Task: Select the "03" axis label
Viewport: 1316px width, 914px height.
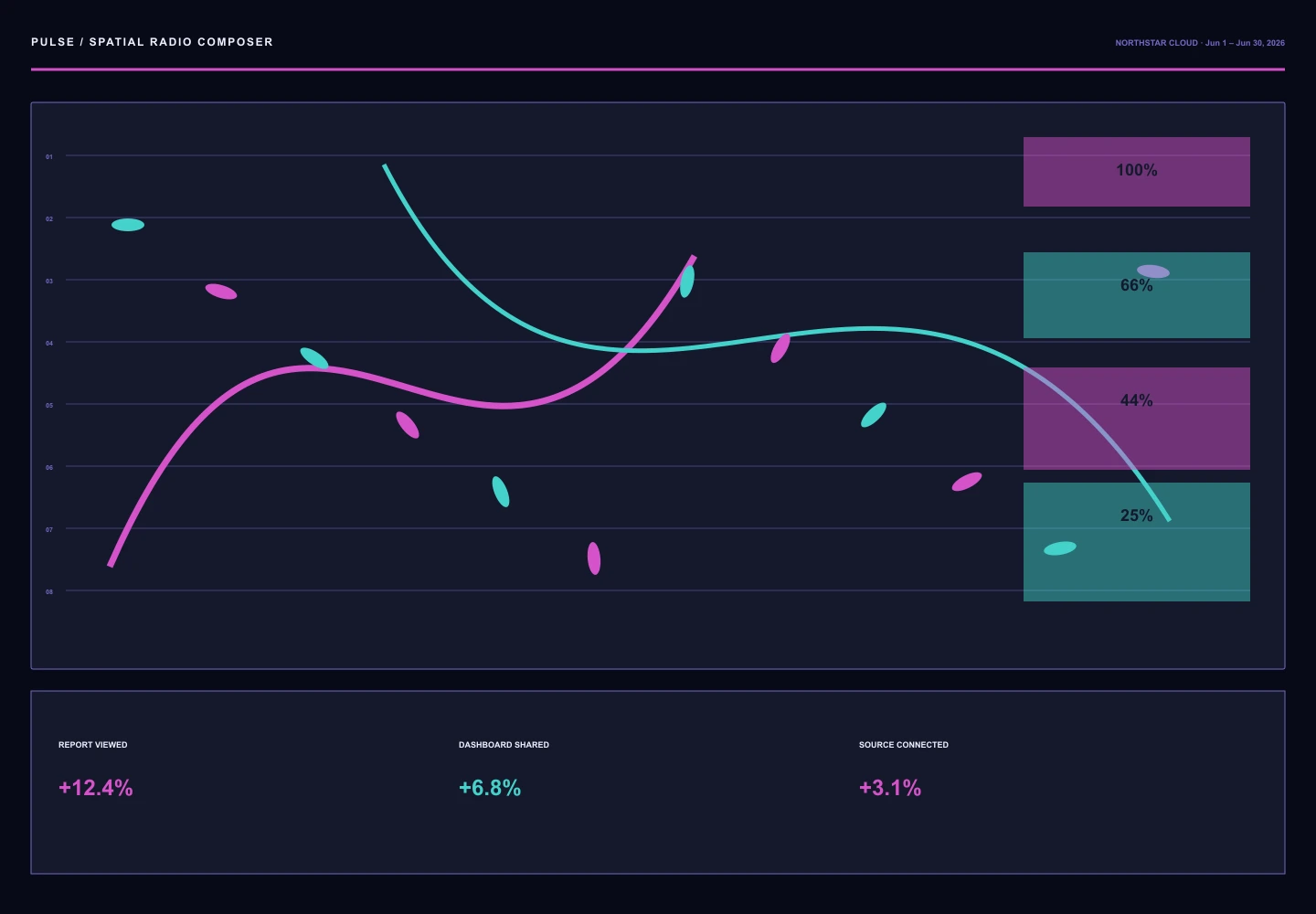Action: click(49, 282)
